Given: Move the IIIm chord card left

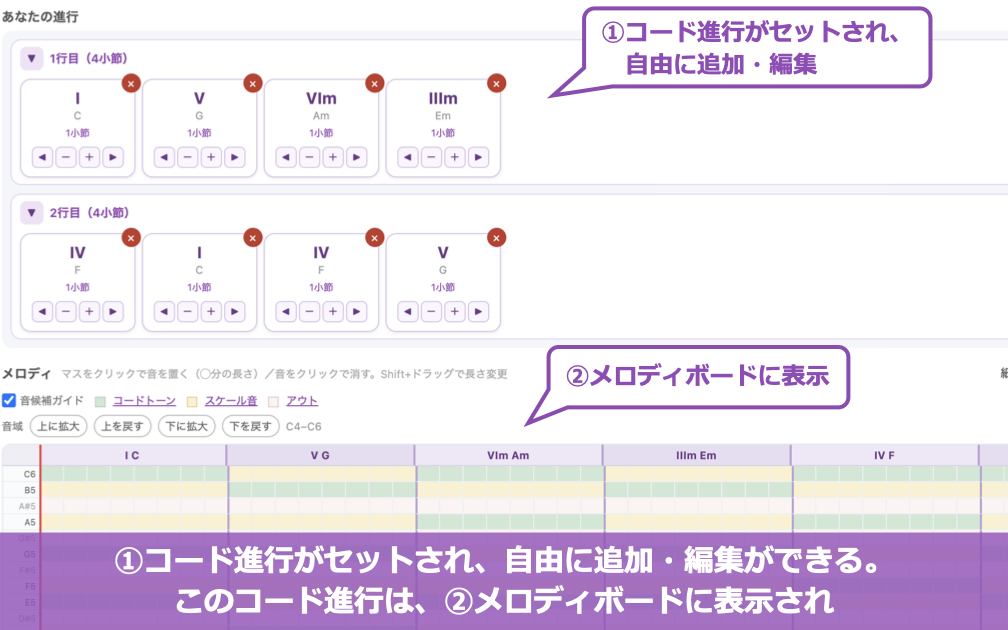Looking at the screenshot, I should coord(408,158).
